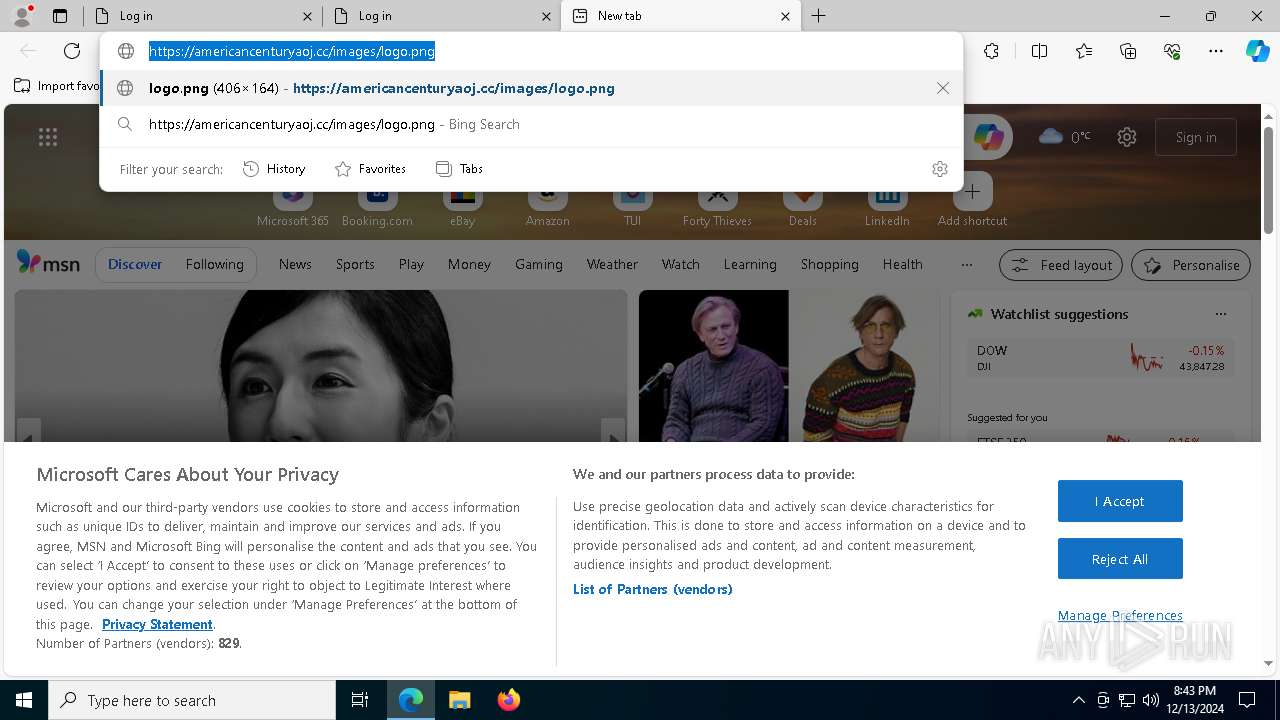This screenshot has height=720, width=1280.
Task: Open Settings and more ellipsis menu
Action: point(1216,51)
